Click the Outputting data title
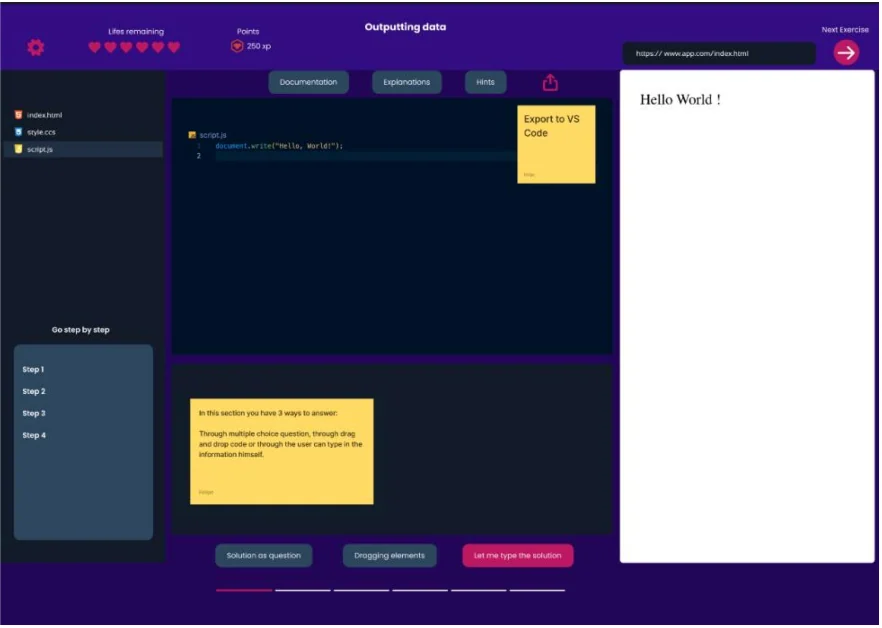 (x=405, y=26)
